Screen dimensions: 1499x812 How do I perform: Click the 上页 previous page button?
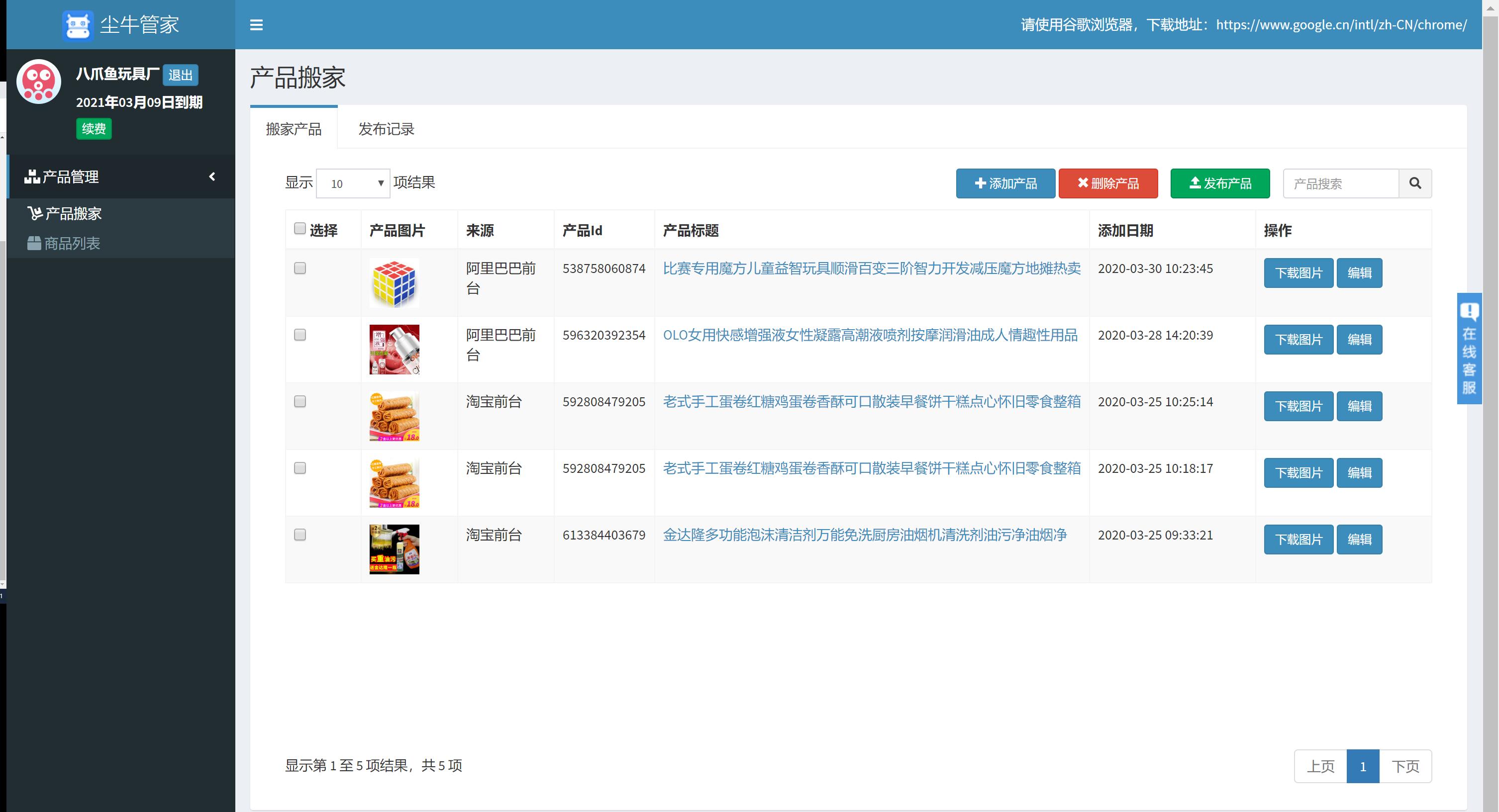coord(1320,766)
